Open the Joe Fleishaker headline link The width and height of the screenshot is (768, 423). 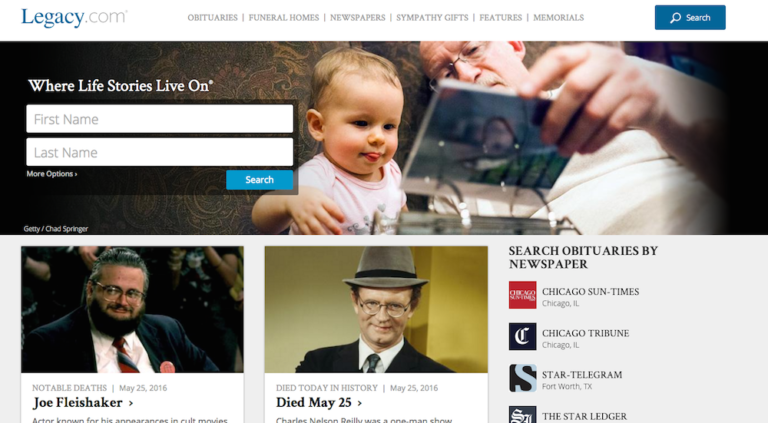(83, 402)
